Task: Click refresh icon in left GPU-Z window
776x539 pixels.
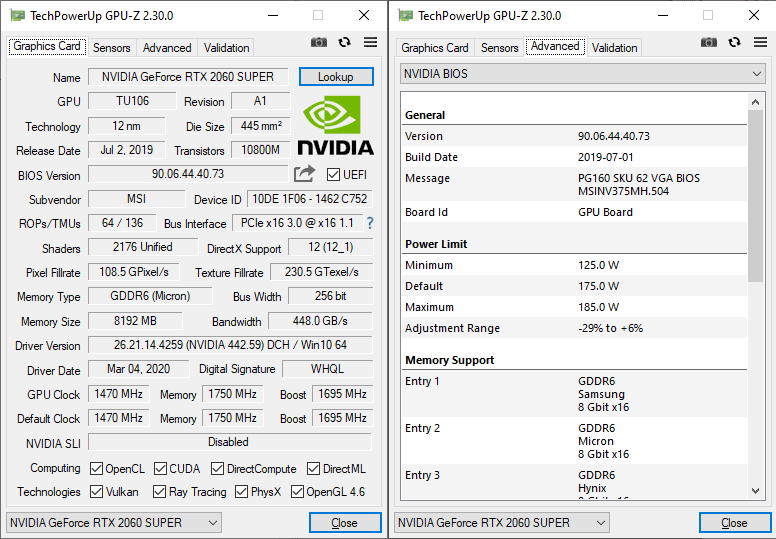Action: pyautogui.click(x=344, y=43)
